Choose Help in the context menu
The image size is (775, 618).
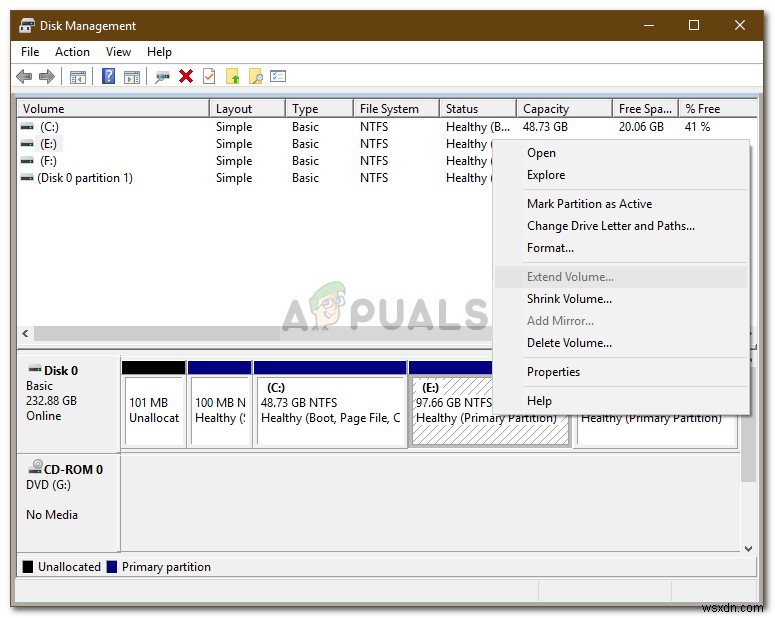coord(621,401)
